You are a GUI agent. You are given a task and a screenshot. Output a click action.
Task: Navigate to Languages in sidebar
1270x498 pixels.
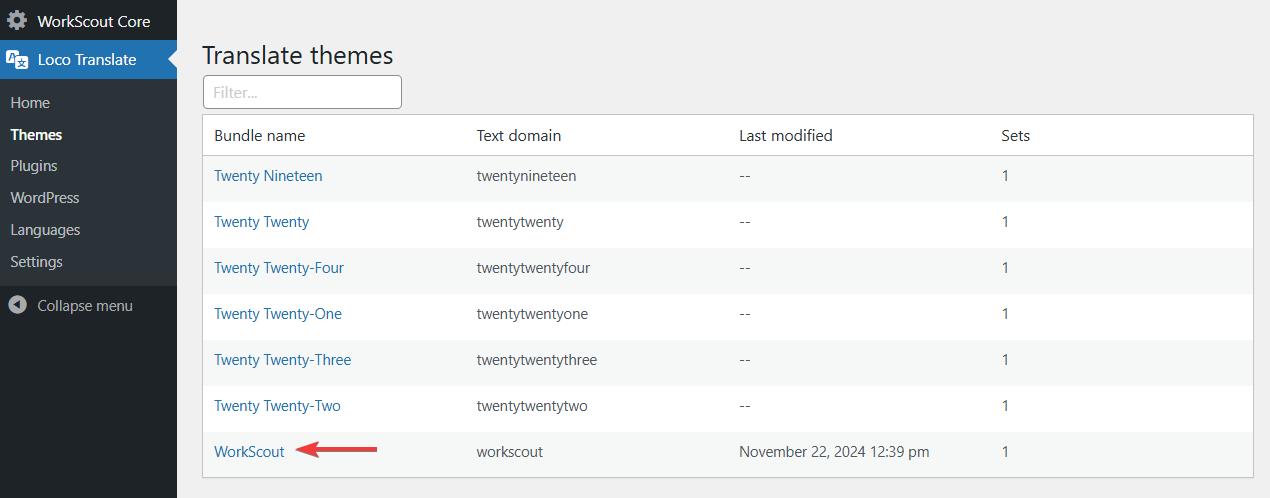pyautogui.click(x=45, y=230)
